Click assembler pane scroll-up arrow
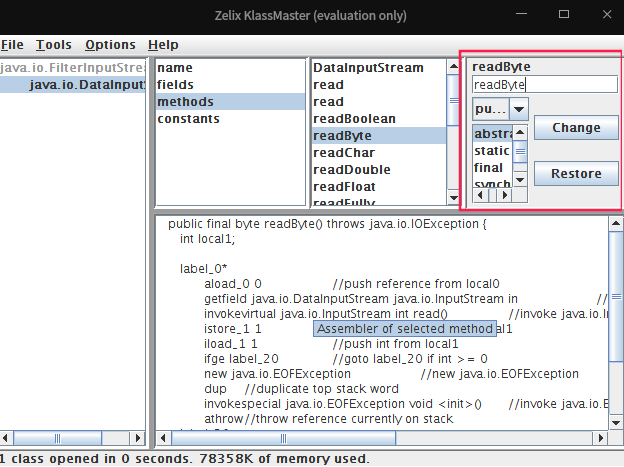Viewport: 624px width, 467px height. (x=616, y=224)
